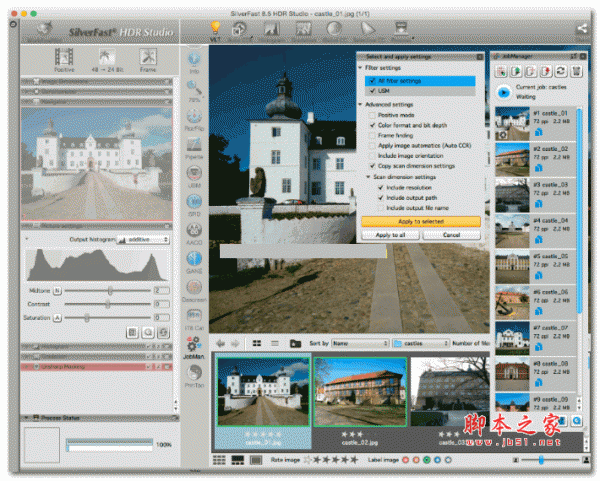The width and height of the screenshot is (600, 481).
Task: Start the job with the play icon
Action: point(506,93)
